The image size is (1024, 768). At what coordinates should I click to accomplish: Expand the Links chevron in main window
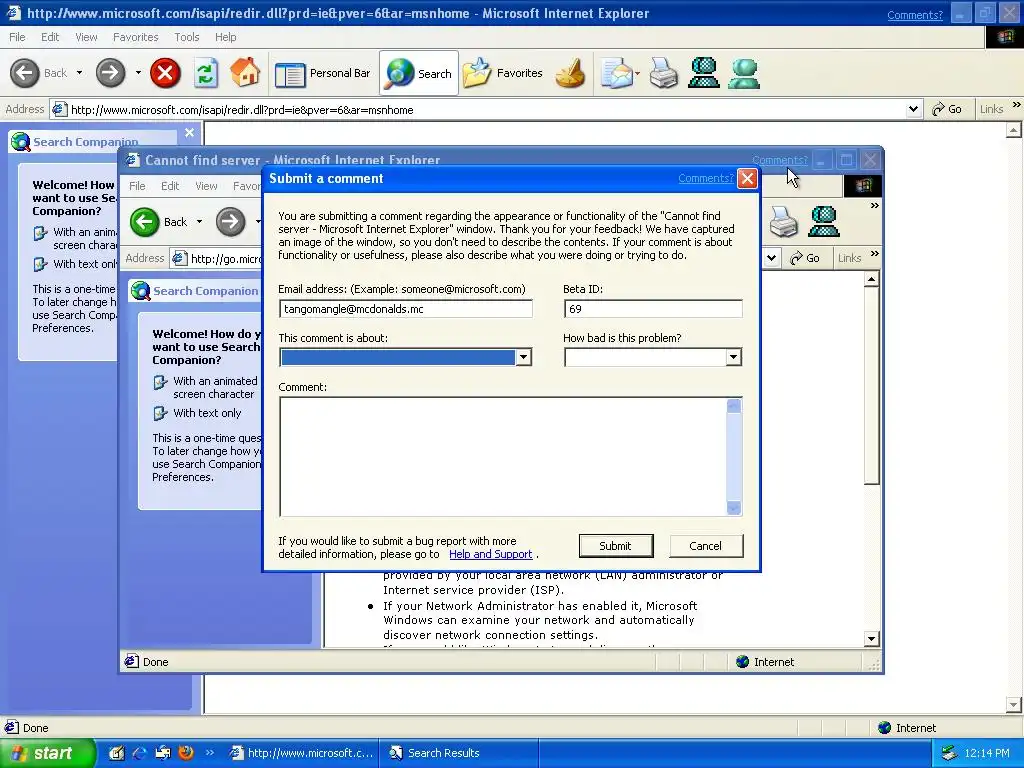tap(1017, 104)
